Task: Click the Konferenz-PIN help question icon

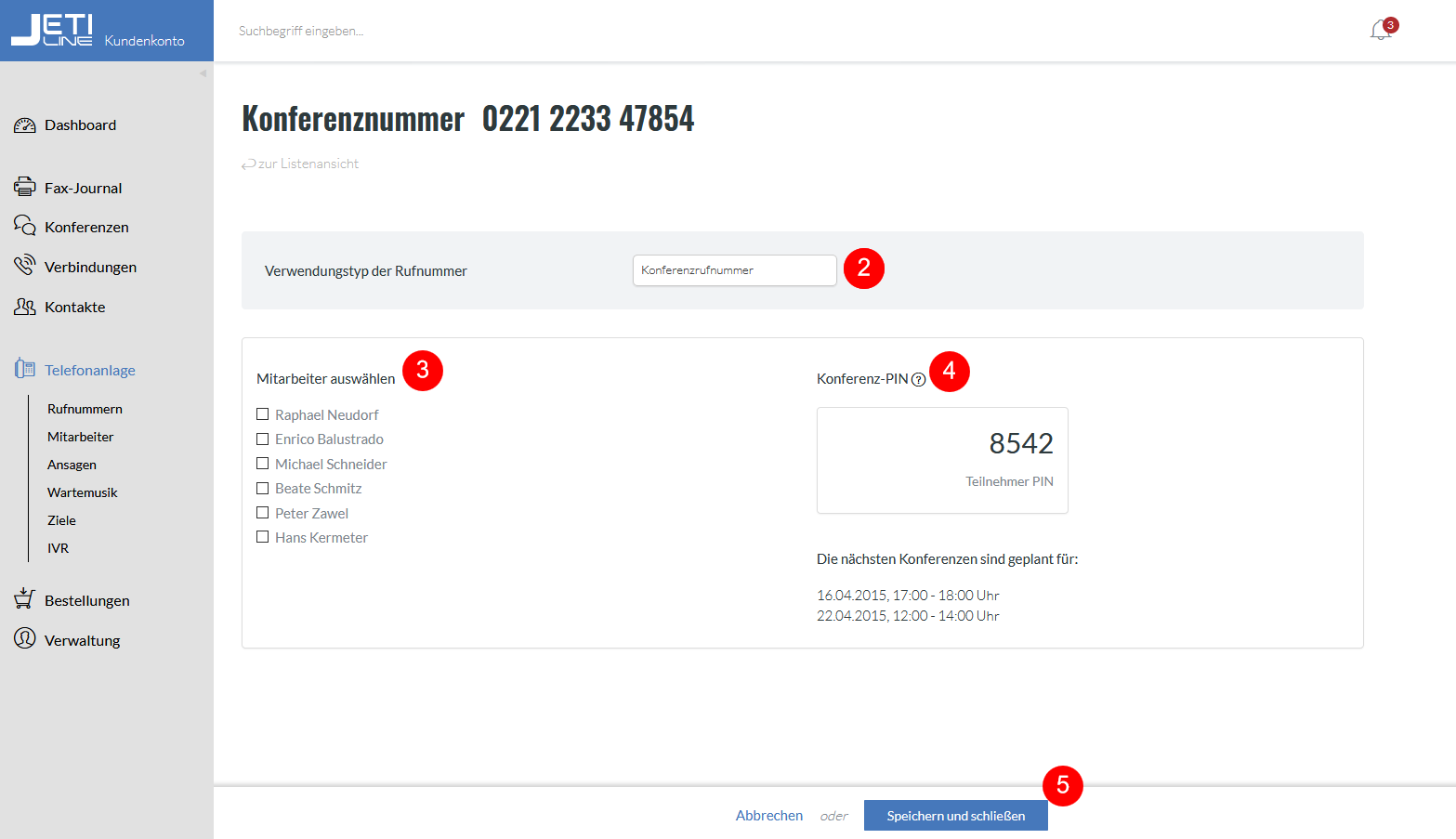Action: tap(918, 379)
